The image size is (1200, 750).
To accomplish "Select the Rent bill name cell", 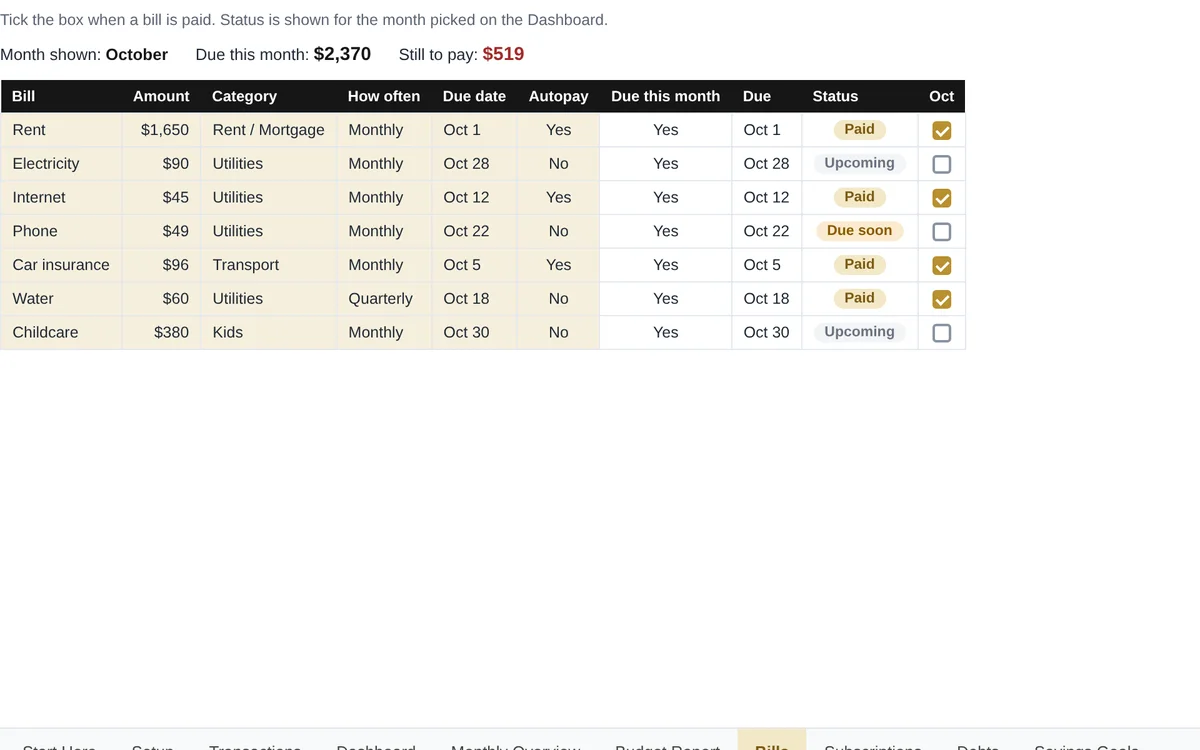I will [x=61, y=130].
